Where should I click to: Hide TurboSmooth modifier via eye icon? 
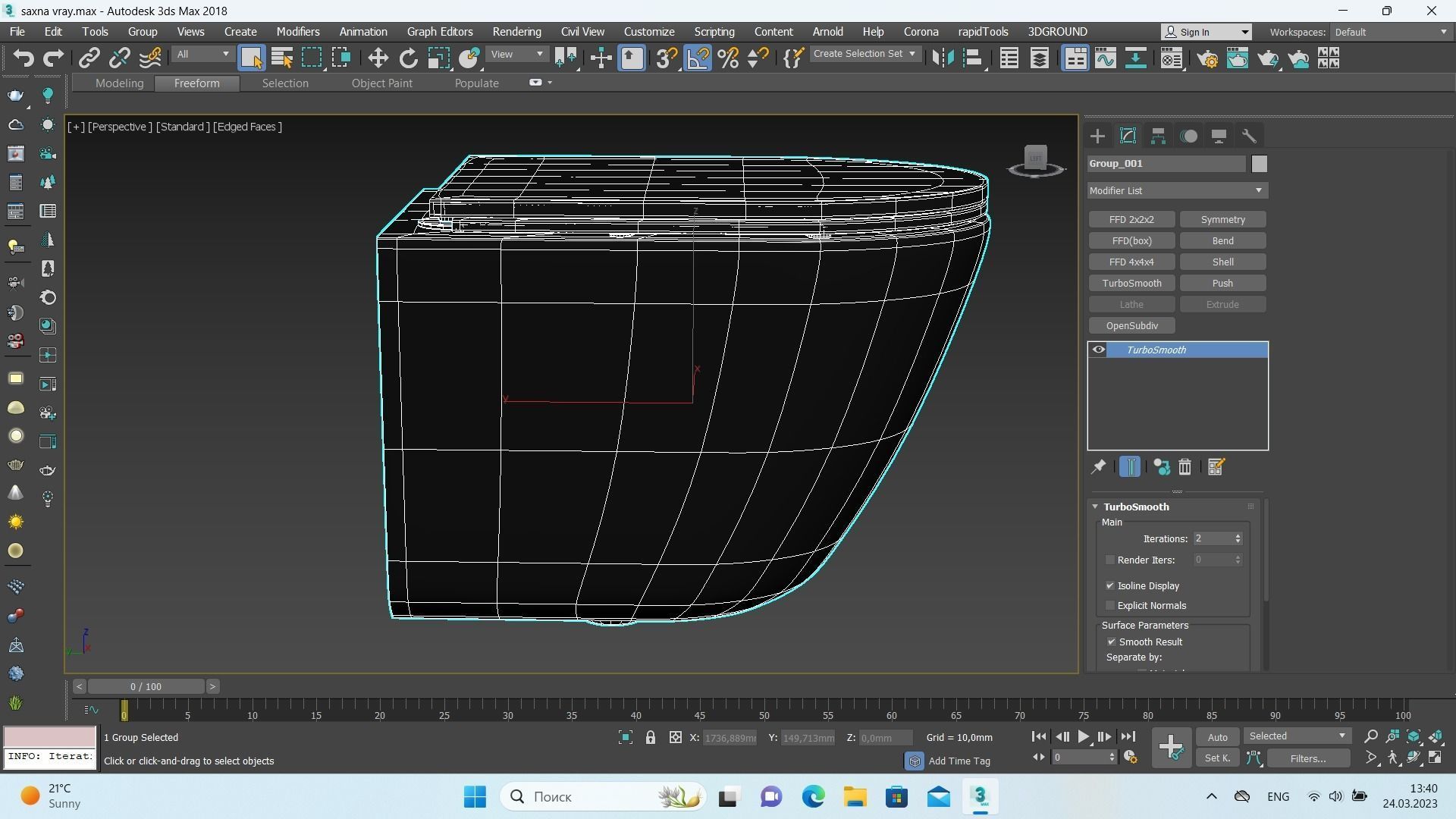click(1098, 350)
